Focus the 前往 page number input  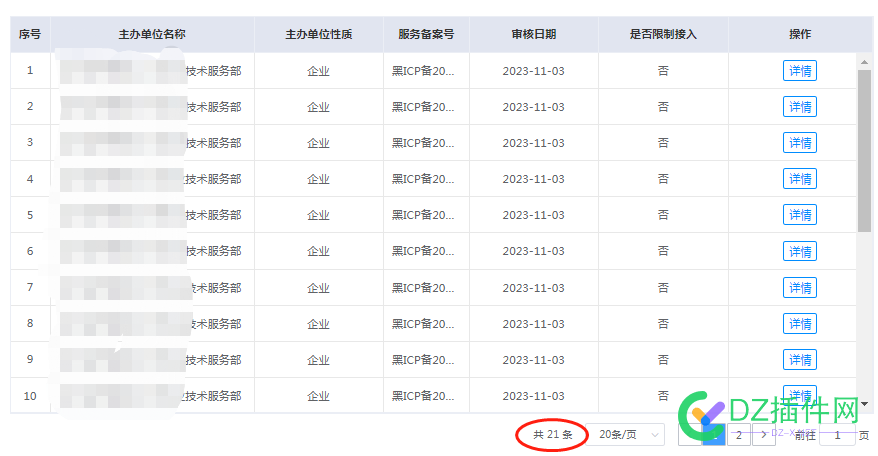coord(837,435)
